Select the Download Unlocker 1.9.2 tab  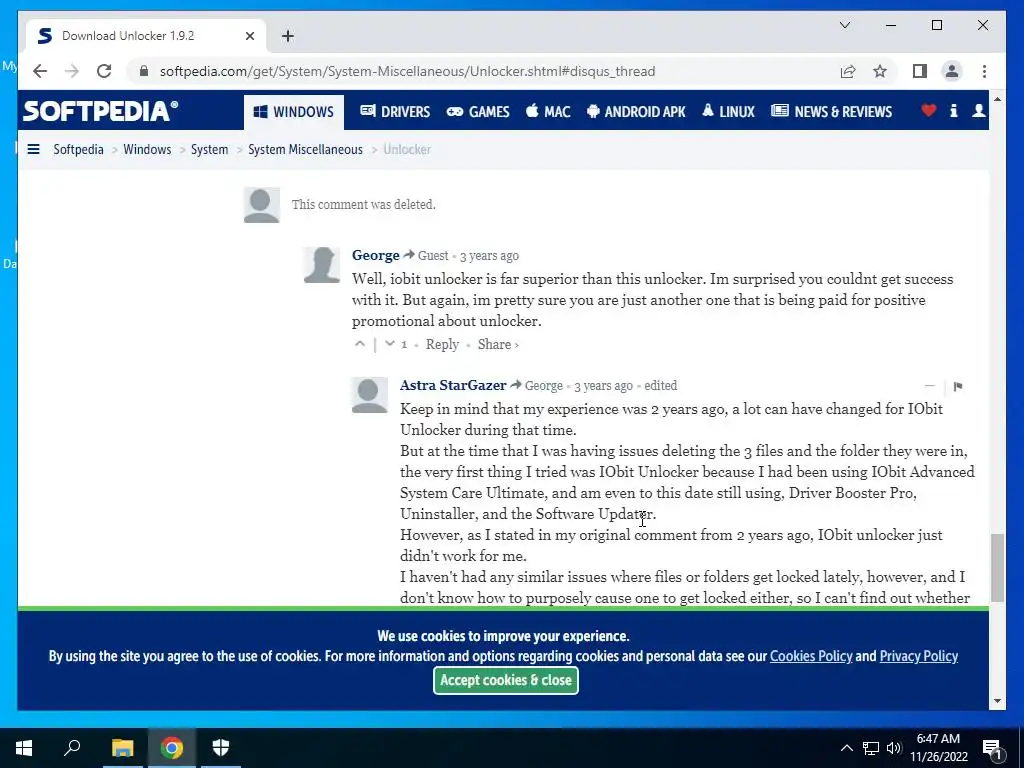click(145, 36)
